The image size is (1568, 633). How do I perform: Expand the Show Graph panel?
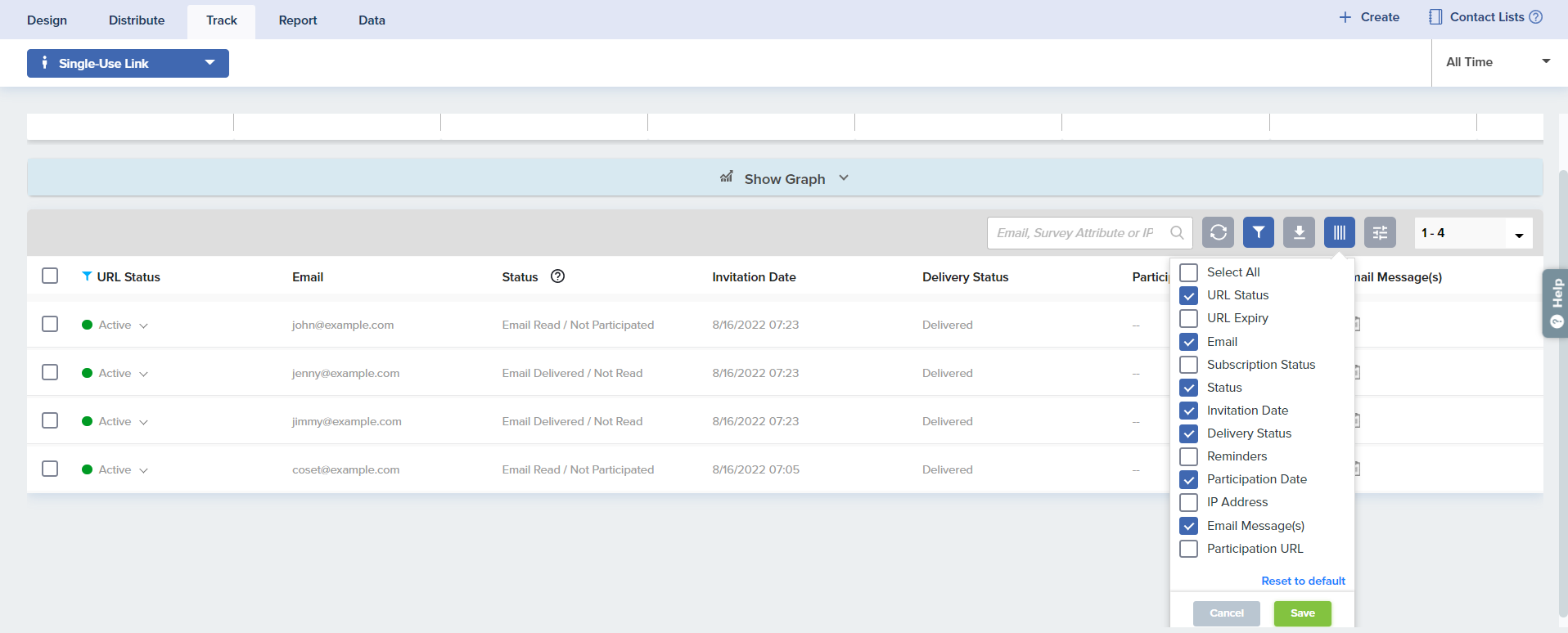point(784,178)
